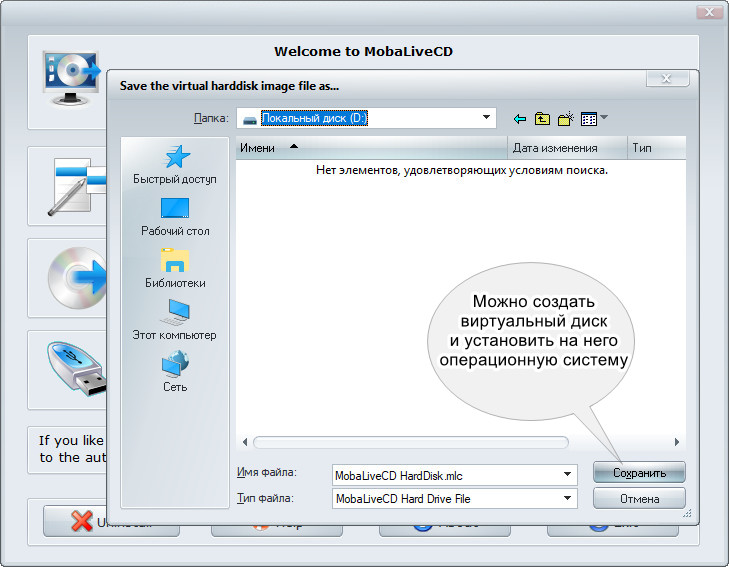Open the View menu icon
The width and height of the screenshot is (729, 567).
[589, 119]
